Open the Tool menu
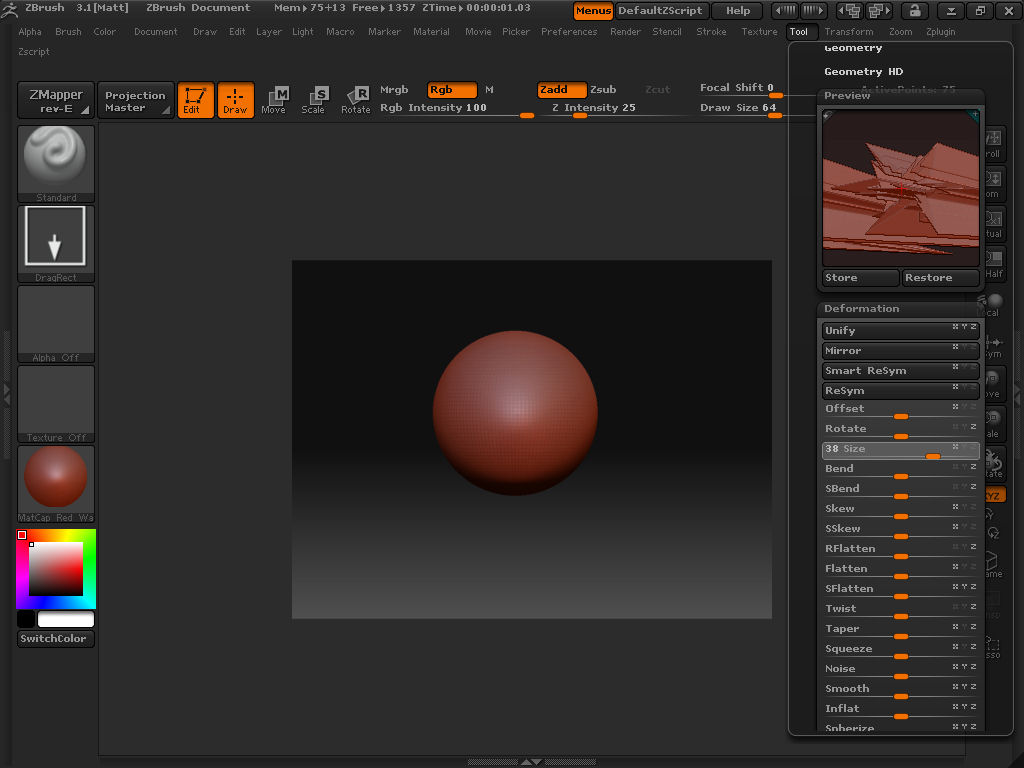The image size is (1024, 768). [799, 31]
